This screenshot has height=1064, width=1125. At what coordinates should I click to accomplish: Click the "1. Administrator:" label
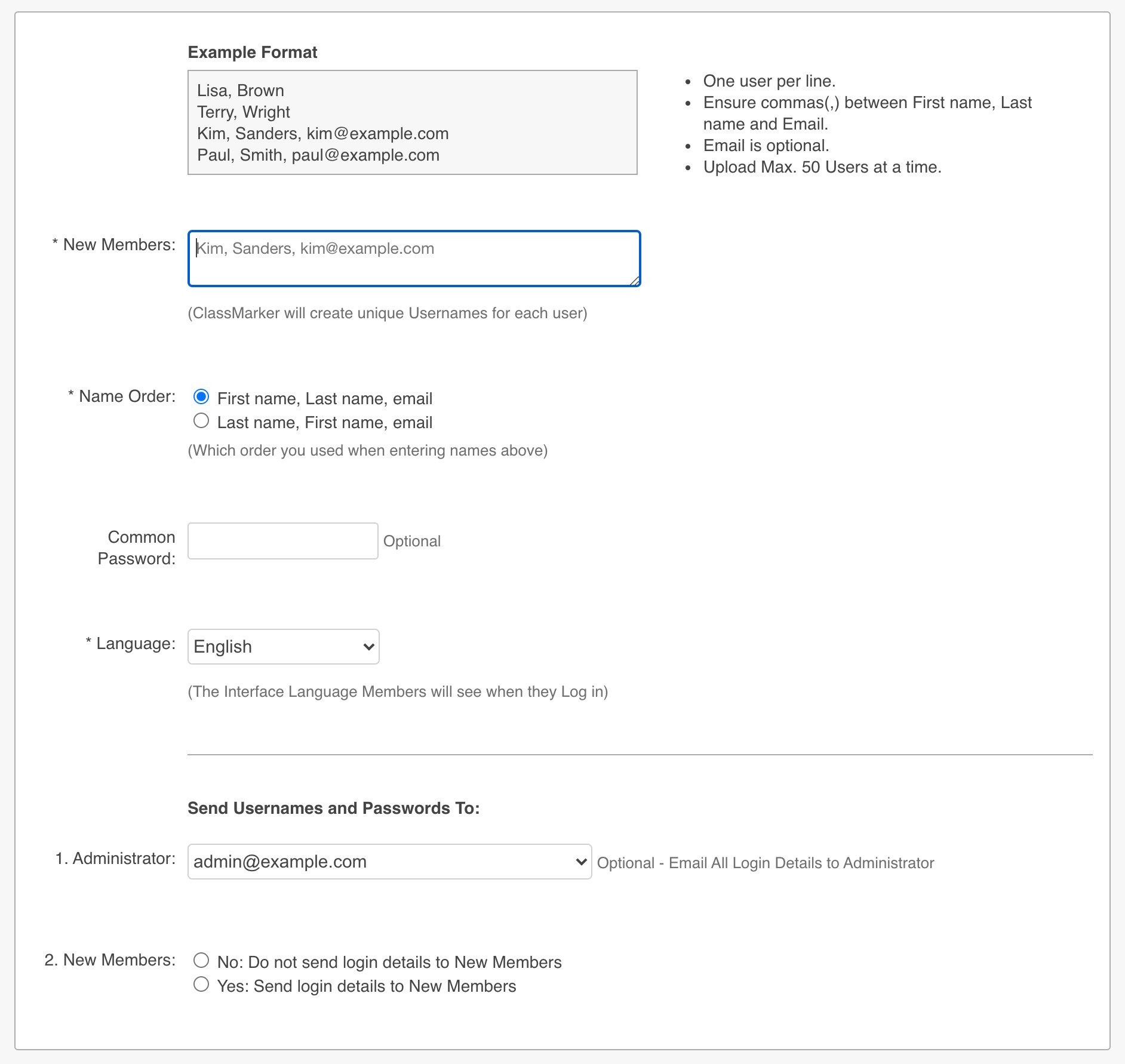coord(115,859)
